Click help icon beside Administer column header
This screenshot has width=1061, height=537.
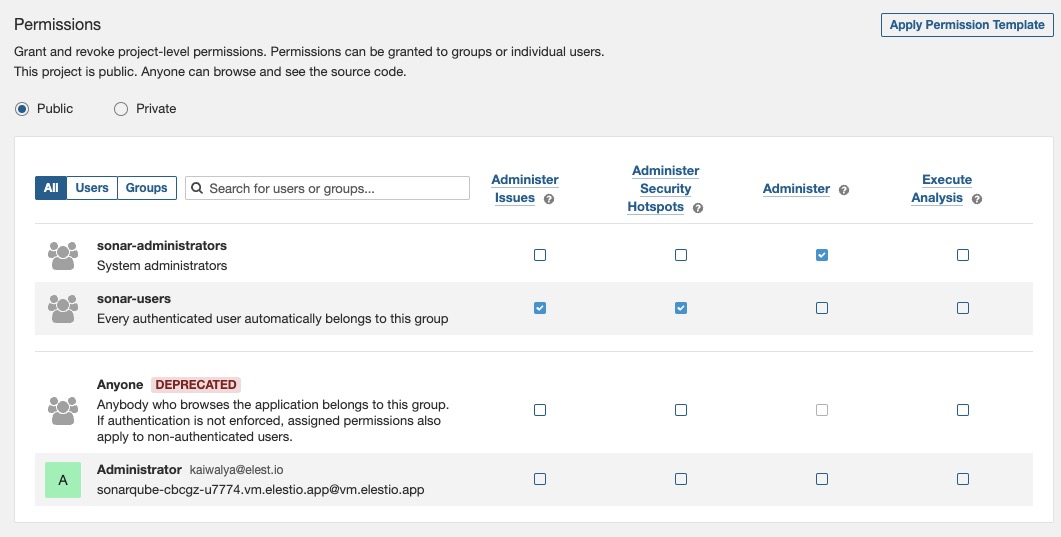coord(844,190)
